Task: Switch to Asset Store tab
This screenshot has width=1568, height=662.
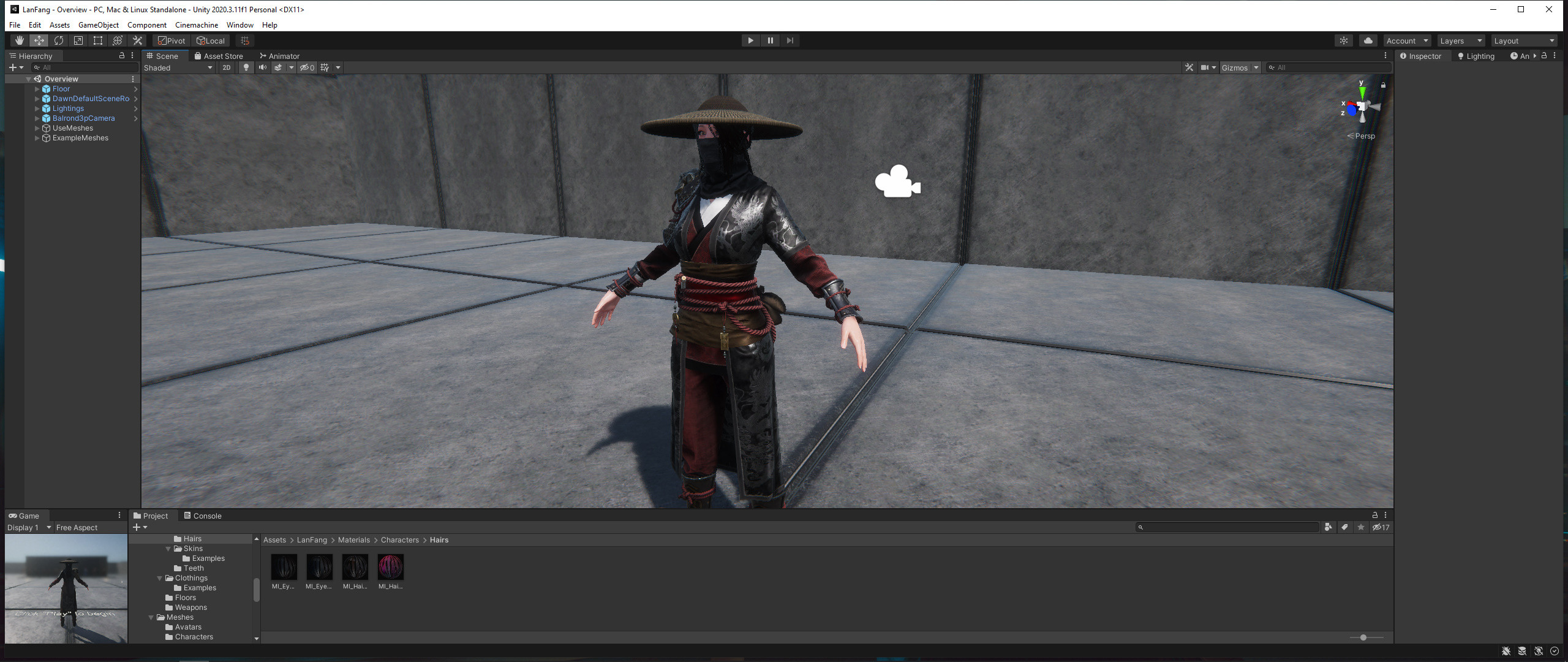Action: 219,56
